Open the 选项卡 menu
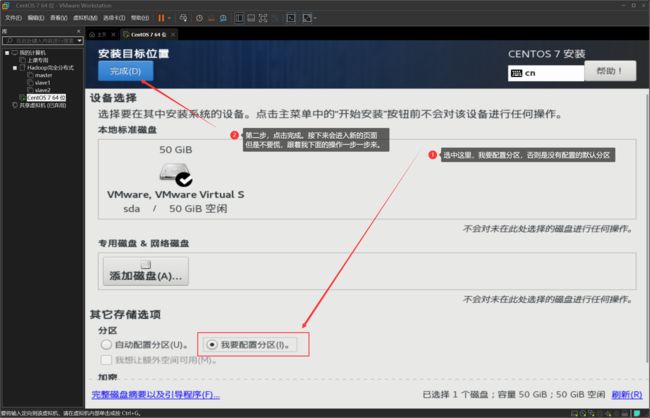Image resolution: width=650 pixels, height=418 pixels. click(x=114, y=18)
